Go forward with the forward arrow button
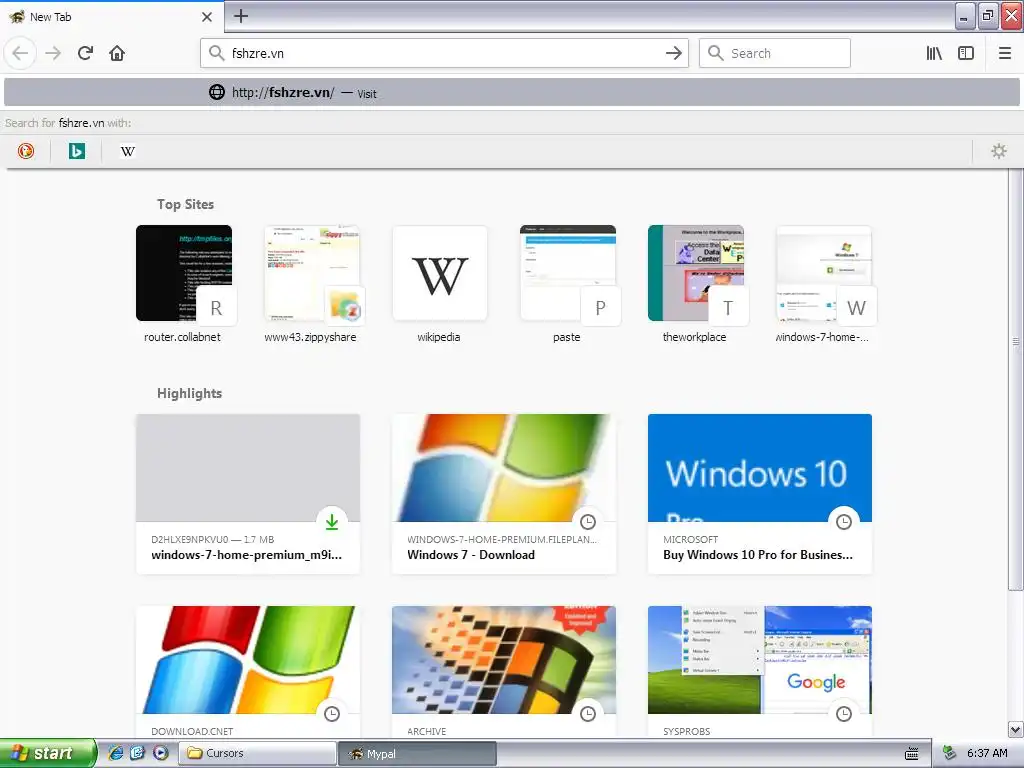Viewport: 1024px width, 768px height. click(53, 53)
